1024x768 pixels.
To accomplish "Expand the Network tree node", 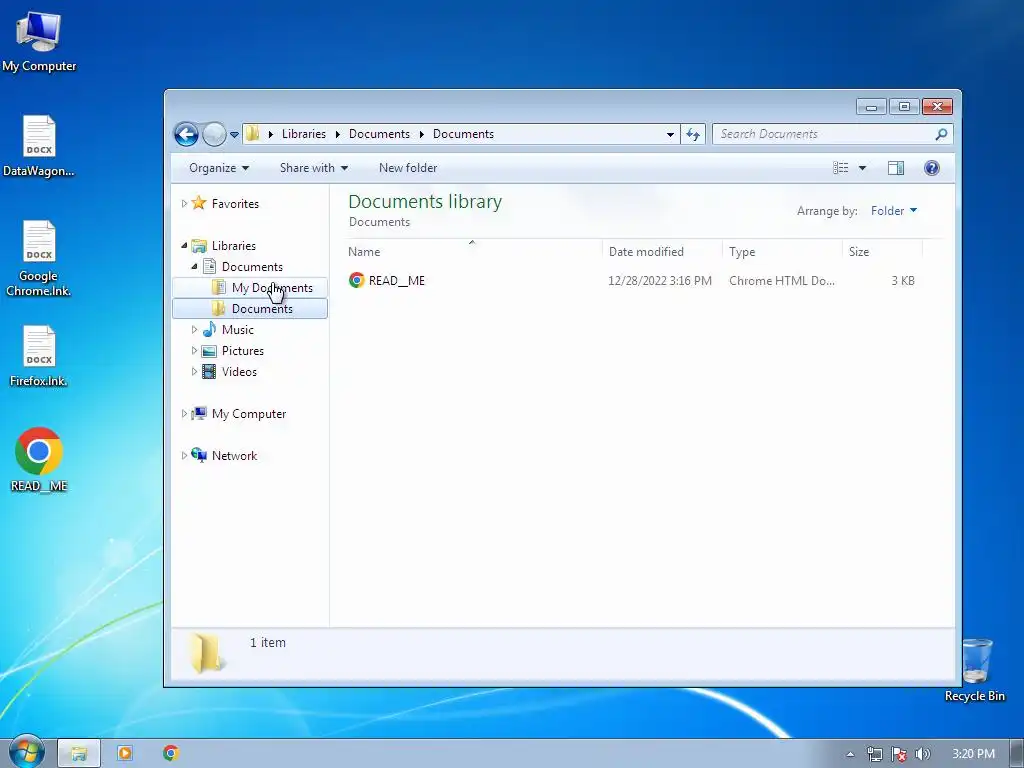I will click(x=184, y=456).
